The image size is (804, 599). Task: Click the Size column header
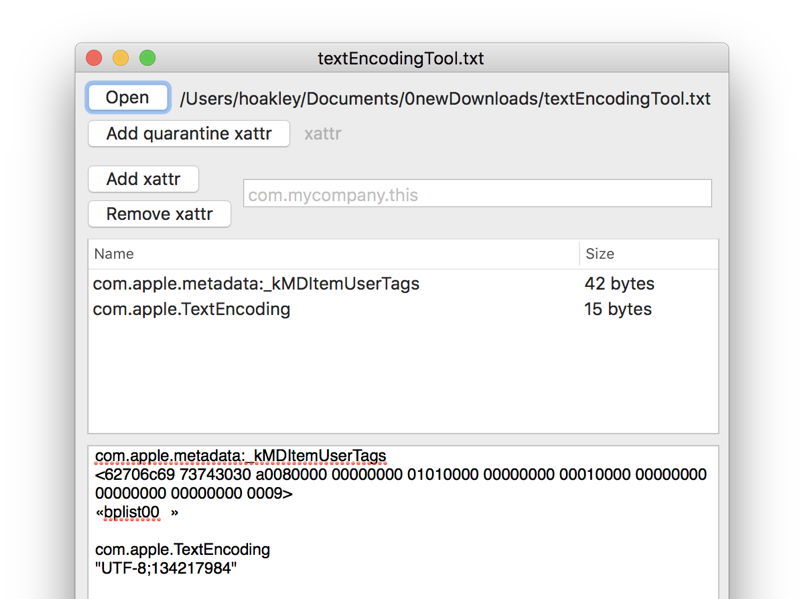point(596,254)
